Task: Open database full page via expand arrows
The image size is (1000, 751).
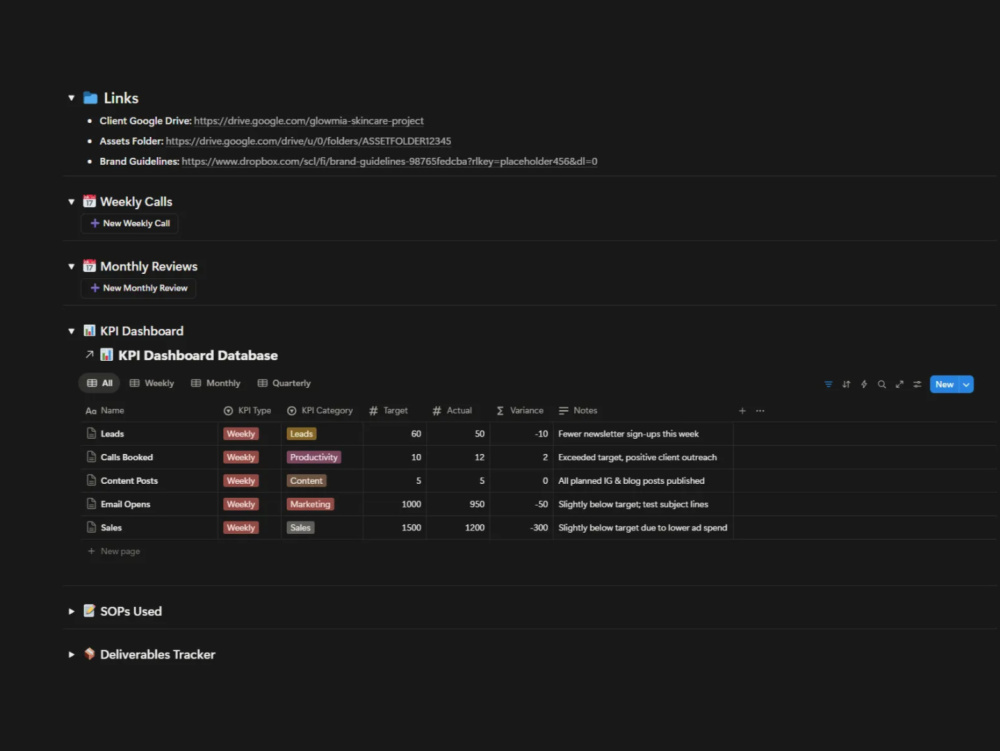Action: click(899, 384)
